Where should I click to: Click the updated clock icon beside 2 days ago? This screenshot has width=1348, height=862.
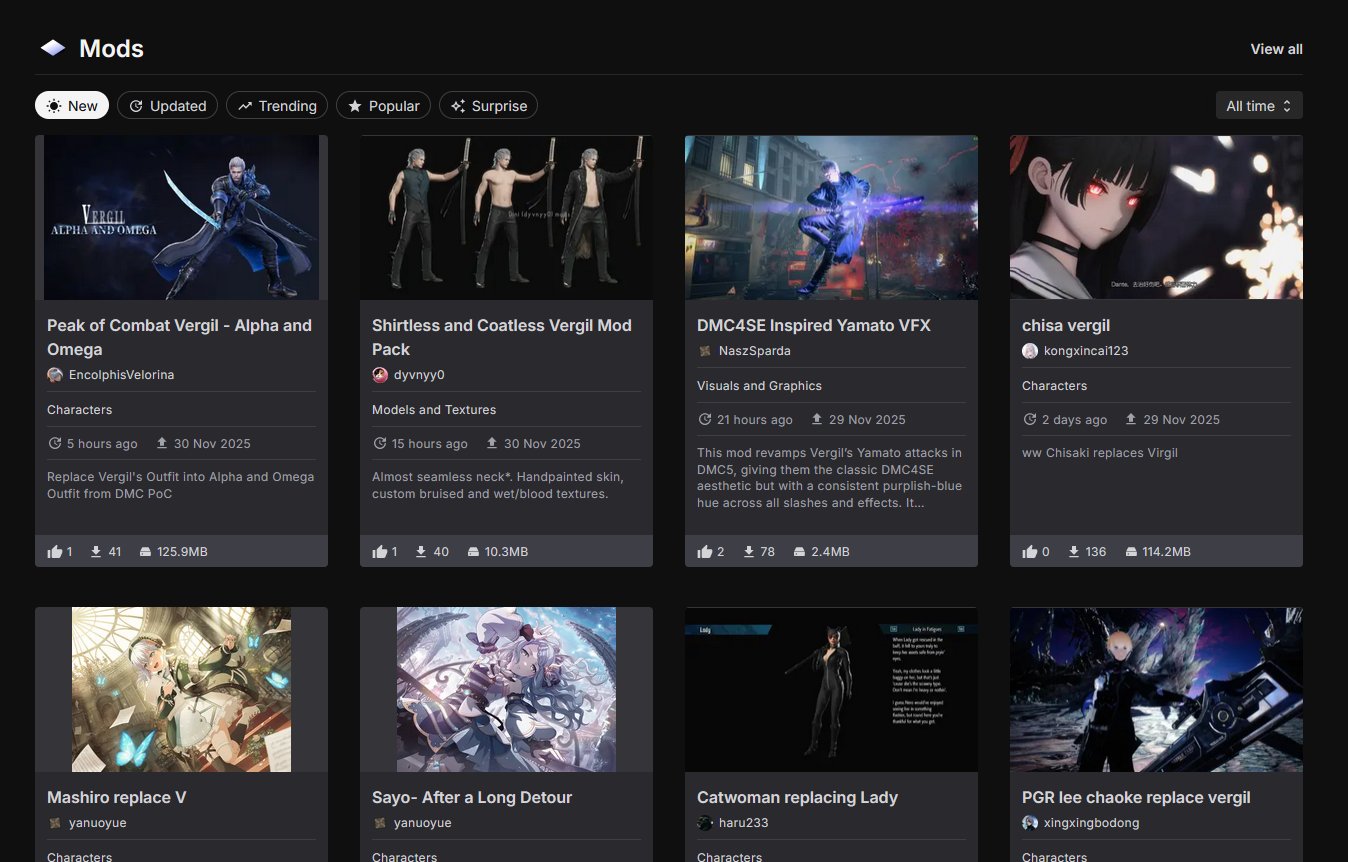click(1030, 419)
